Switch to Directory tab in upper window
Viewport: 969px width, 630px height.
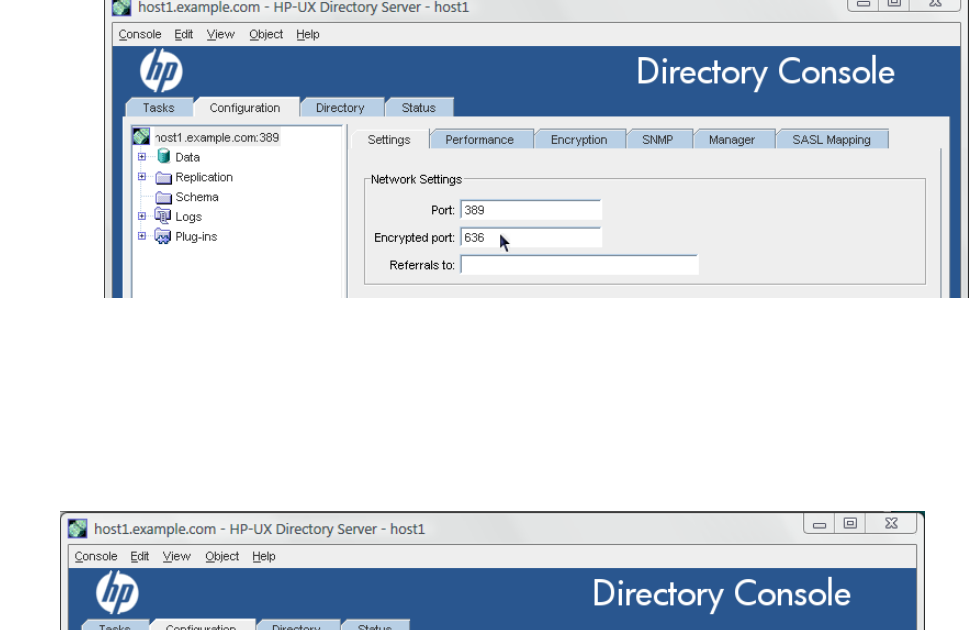341,108
